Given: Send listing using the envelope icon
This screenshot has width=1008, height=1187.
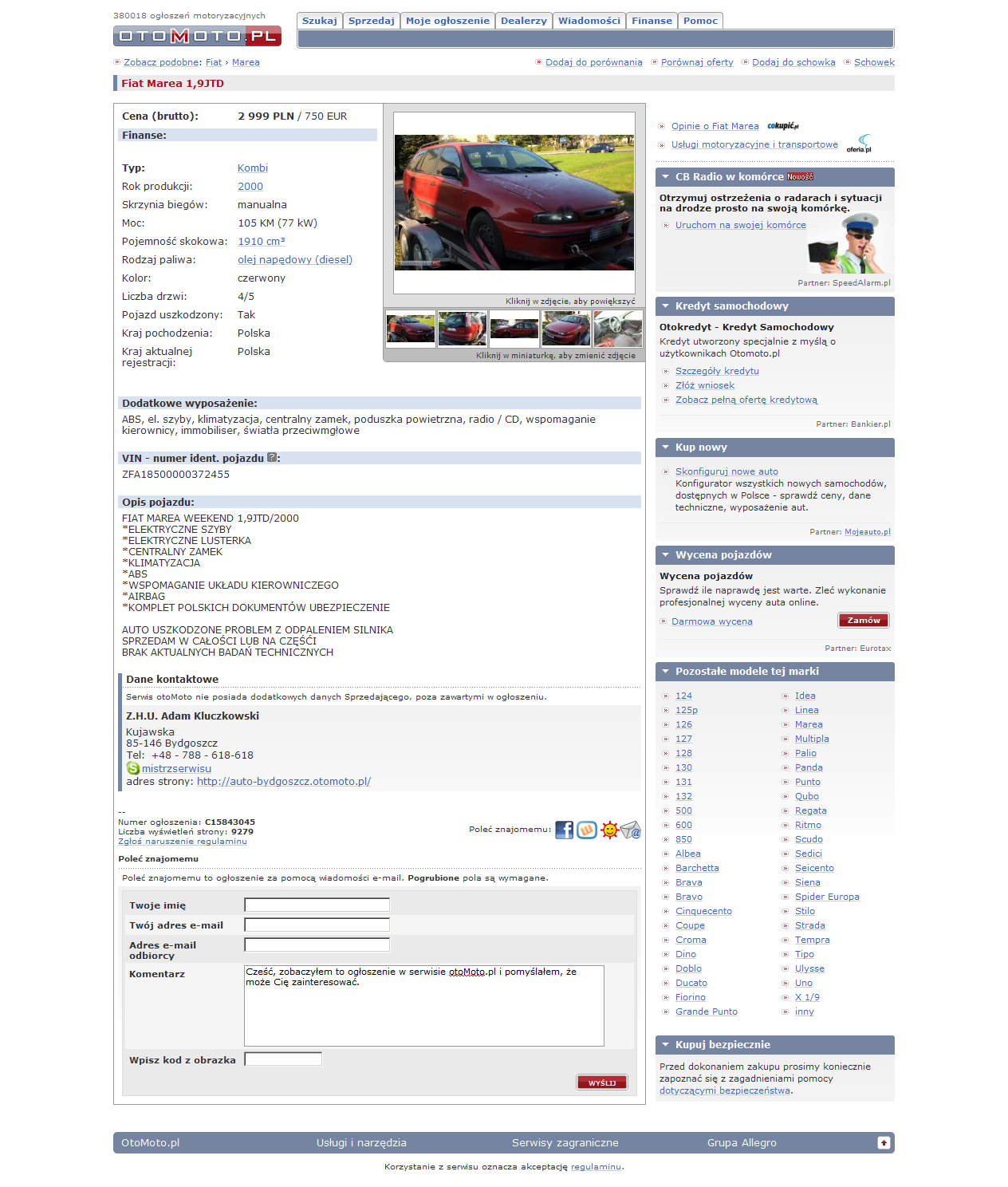Looking at the screenshot, I should [631, 830].
